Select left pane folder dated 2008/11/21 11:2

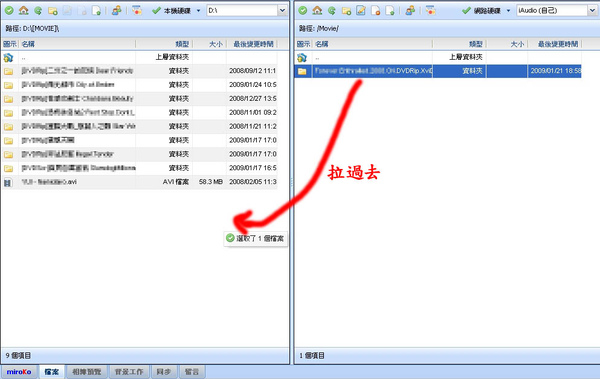coord(140,126)
